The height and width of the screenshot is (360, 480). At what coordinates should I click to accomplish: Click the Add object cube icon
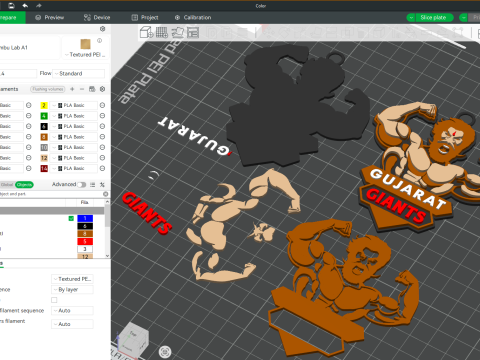click(146, 33)
